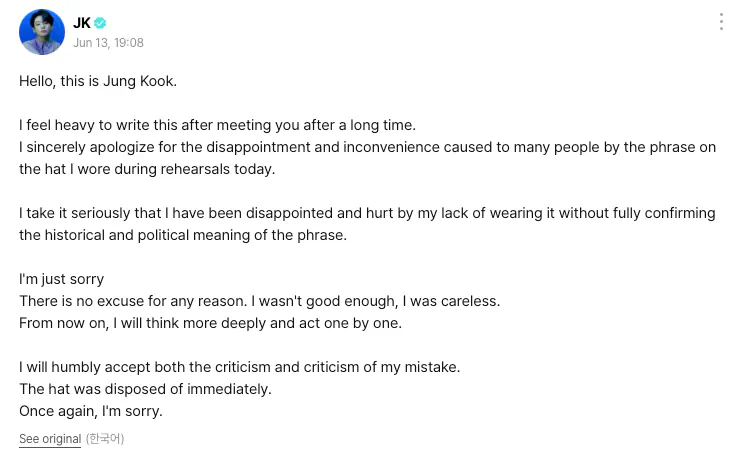The width and height of the screenshot is (734, 463).
Task: Click the 19:08 time in the timestamp
Action: click(129, 43)
